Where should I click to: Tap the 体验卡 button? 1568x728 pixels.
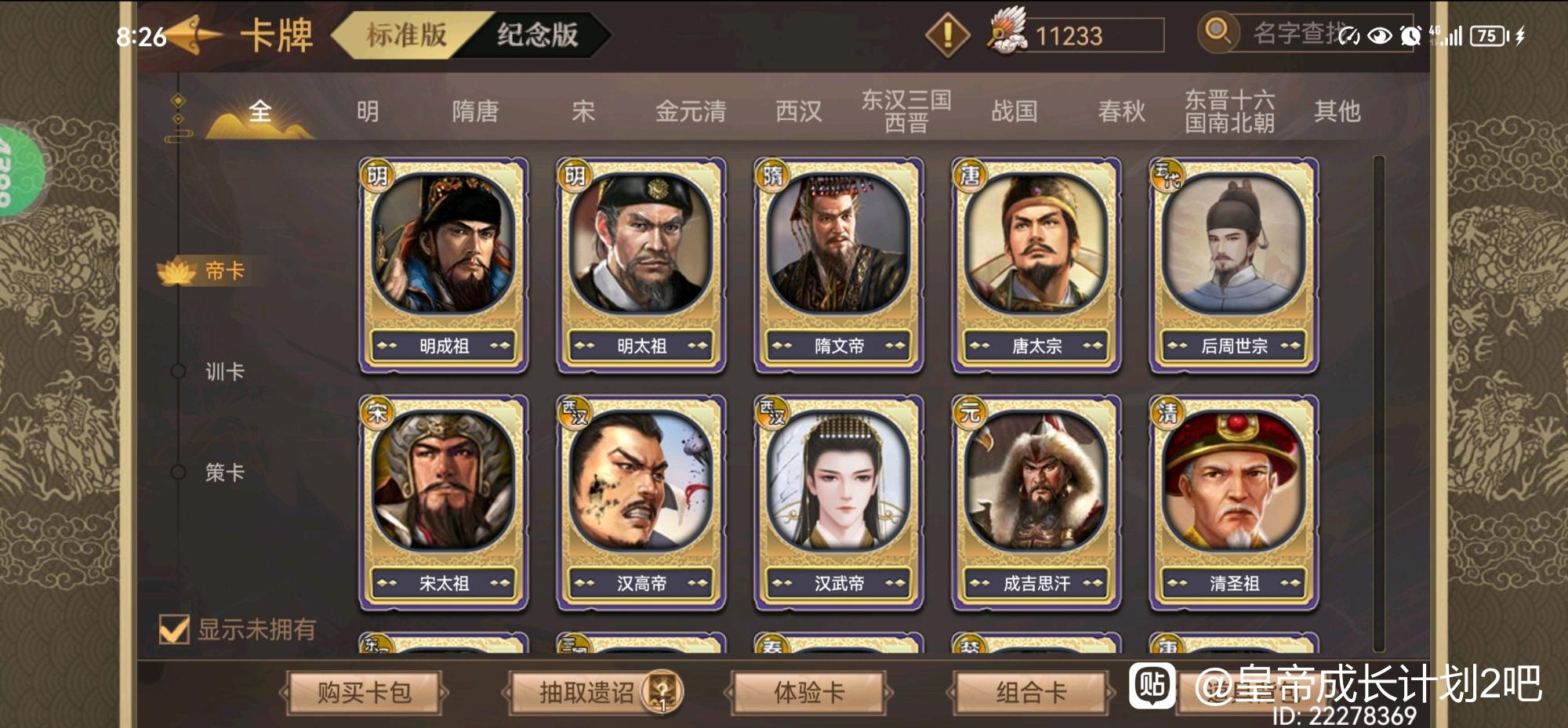809,693
